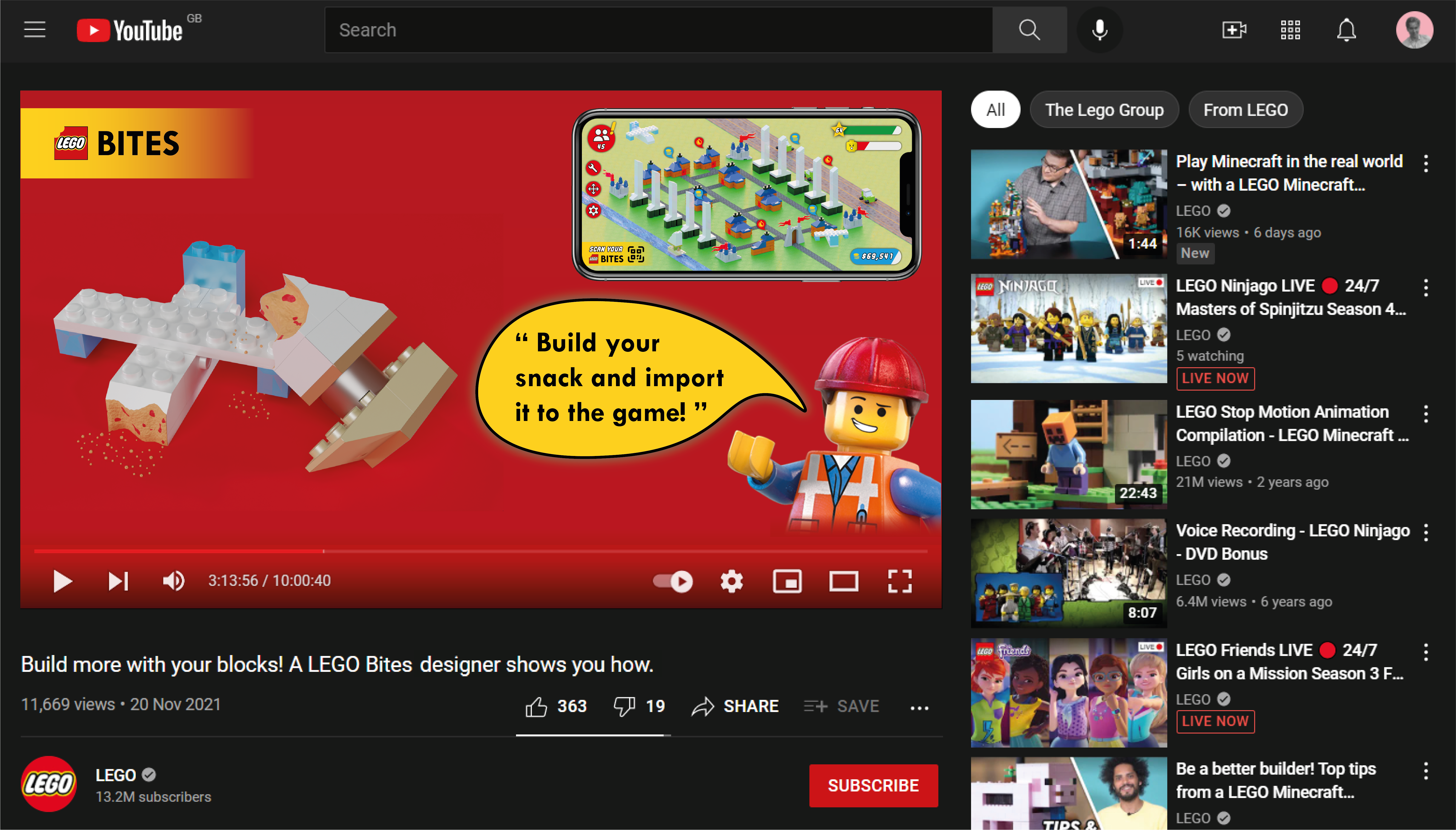Open the YouTube apps grid icon
The image size is (1456, 830).
pos(1290,30)
